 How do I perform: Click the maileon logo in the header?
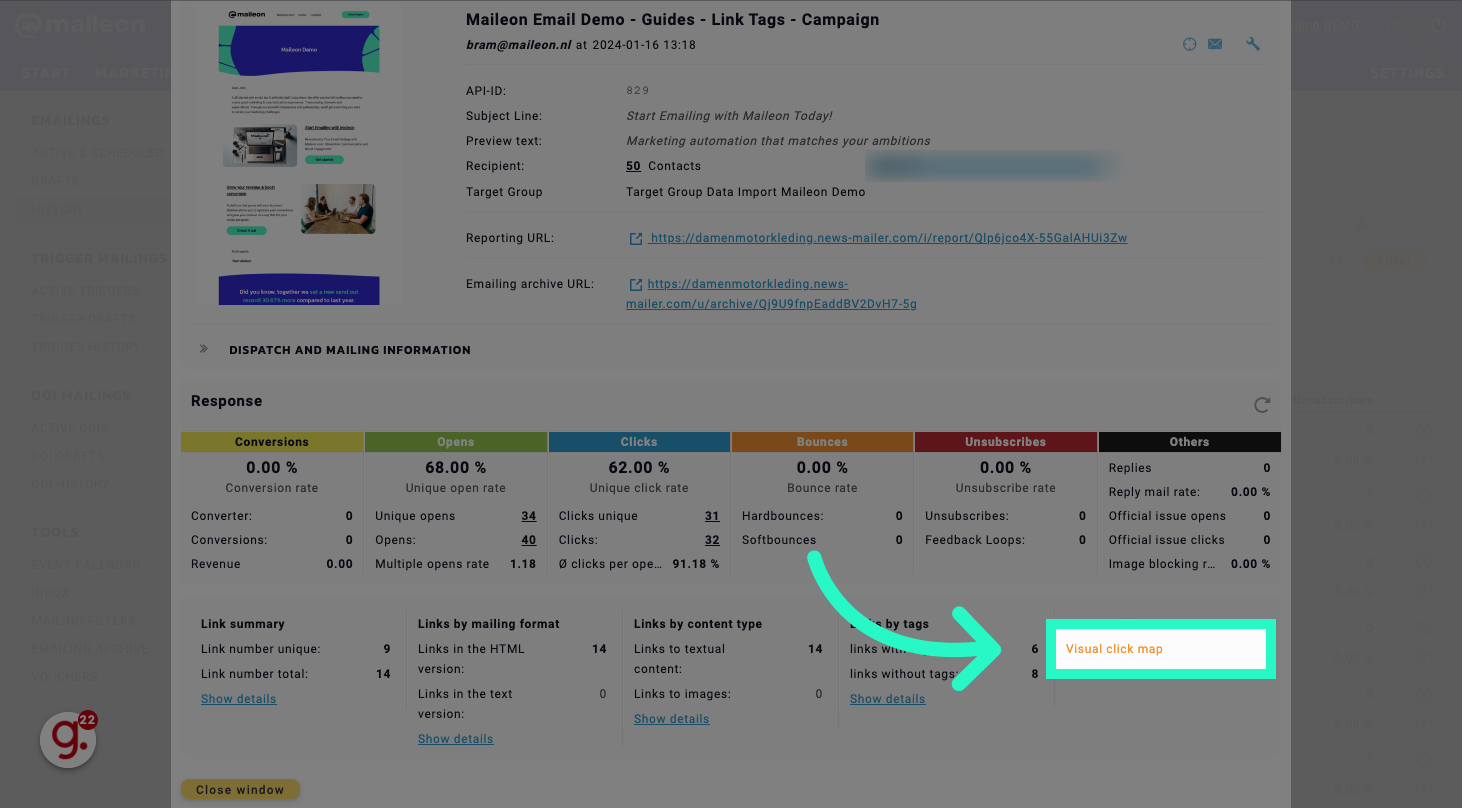point(80,24)
